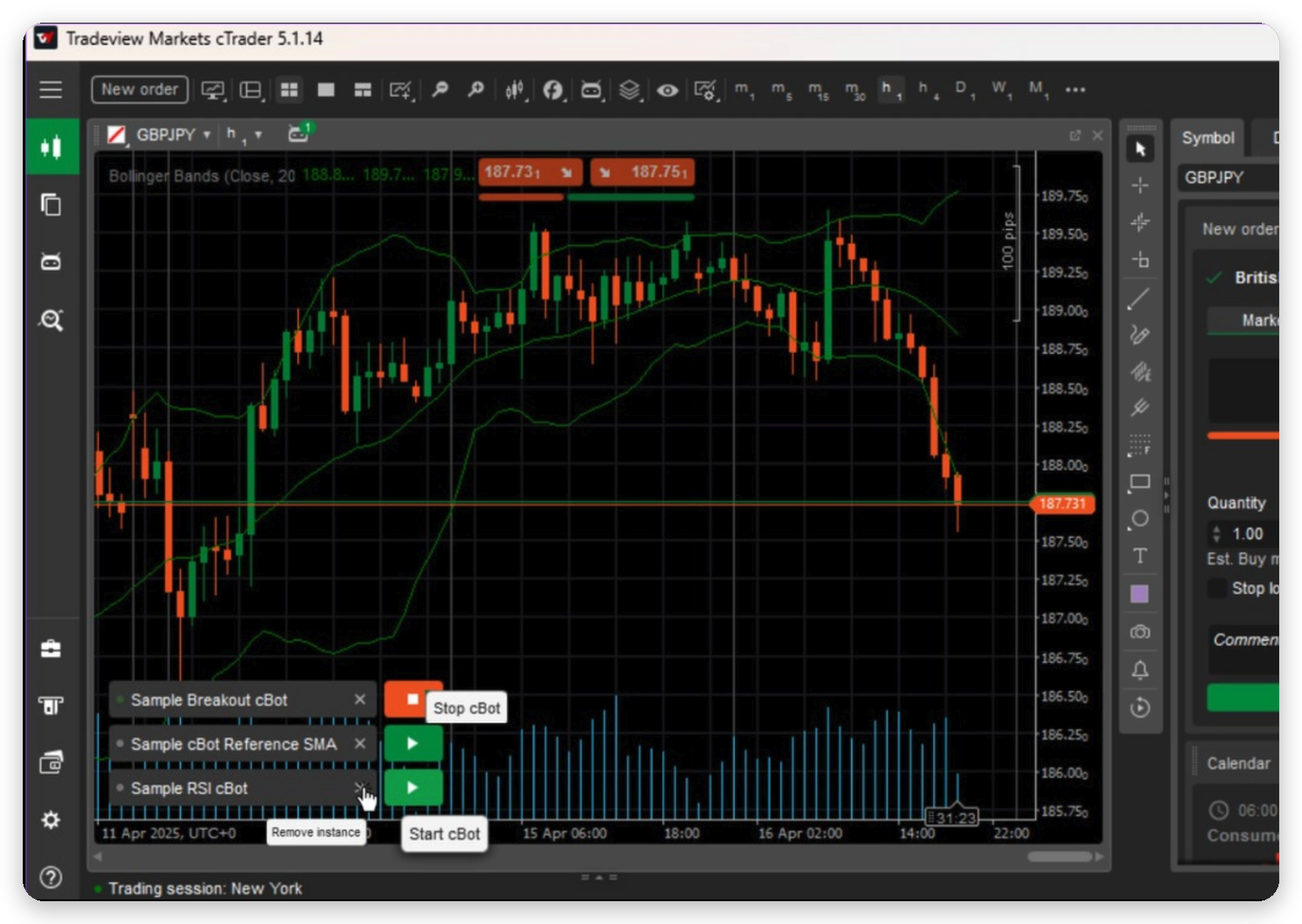Open the settings gear in left sidebar

[x=51, y=820]
